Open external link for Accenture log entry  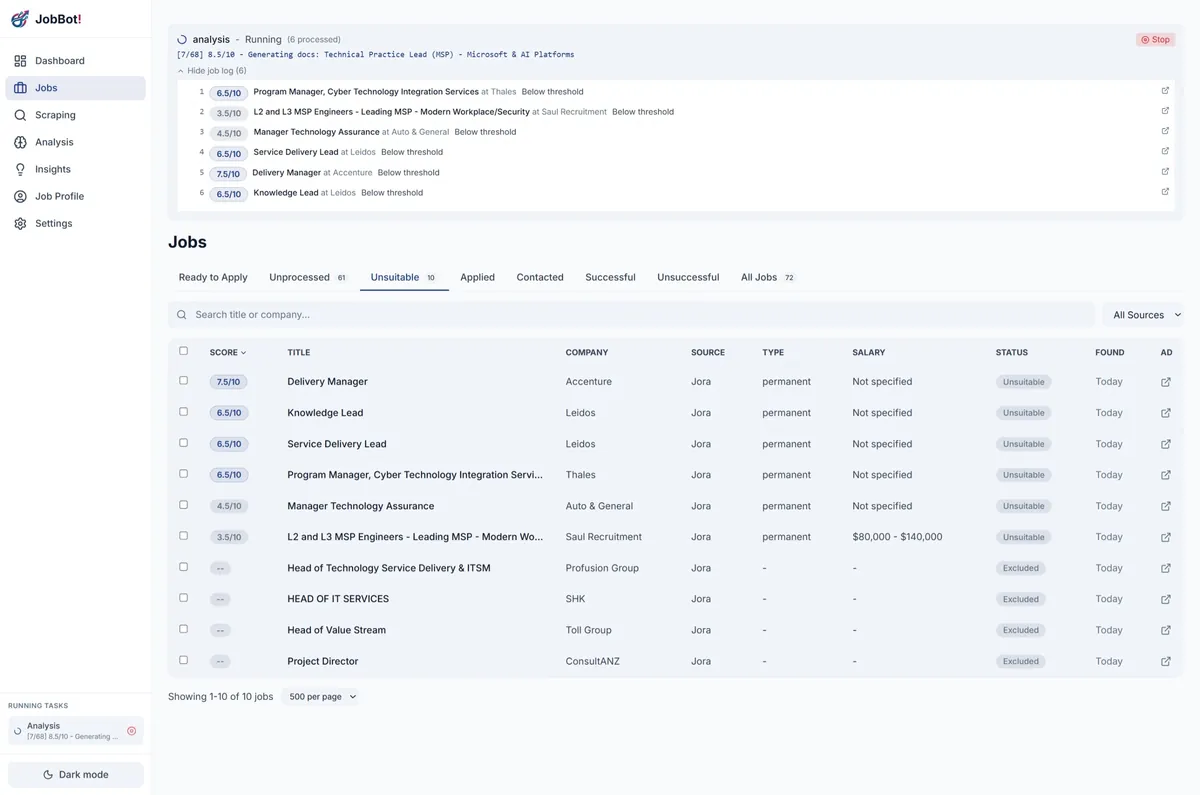[x=1165, y=172]
